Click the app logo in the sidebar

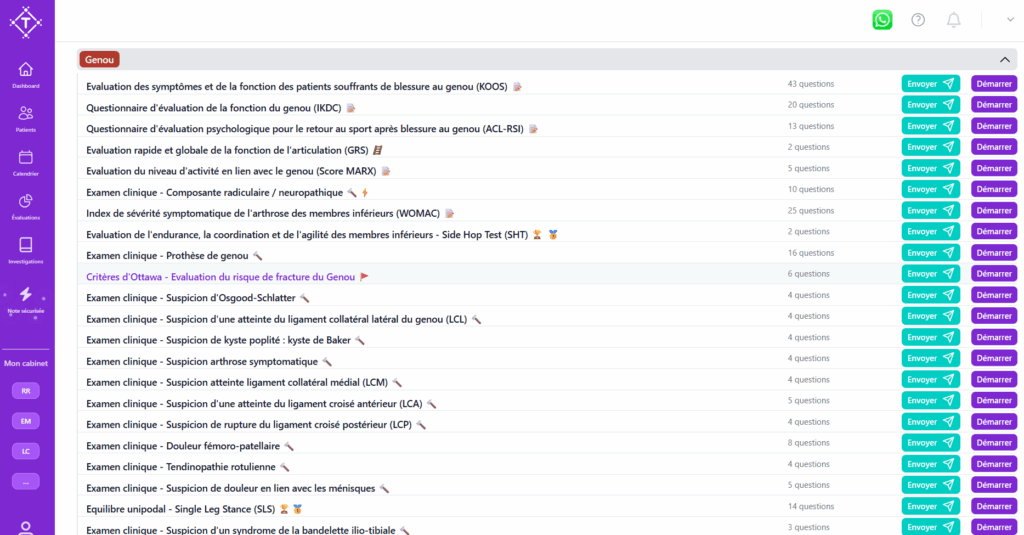pyautogui.click(x=26, y=23)
